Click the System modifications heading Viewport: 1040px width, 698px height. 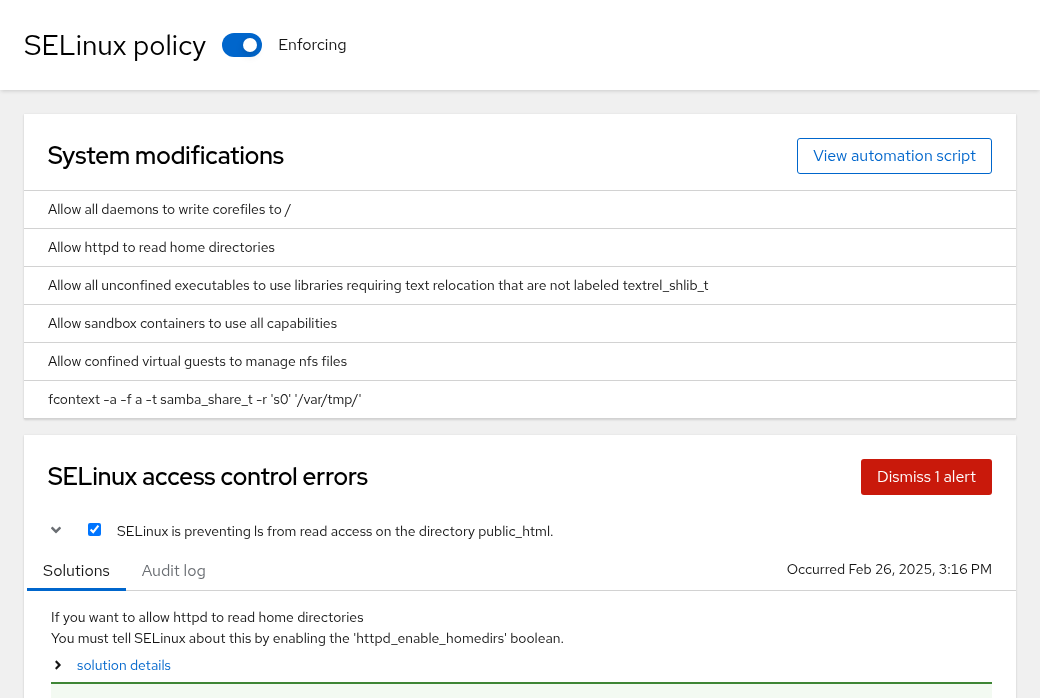(x=166, y=156)
